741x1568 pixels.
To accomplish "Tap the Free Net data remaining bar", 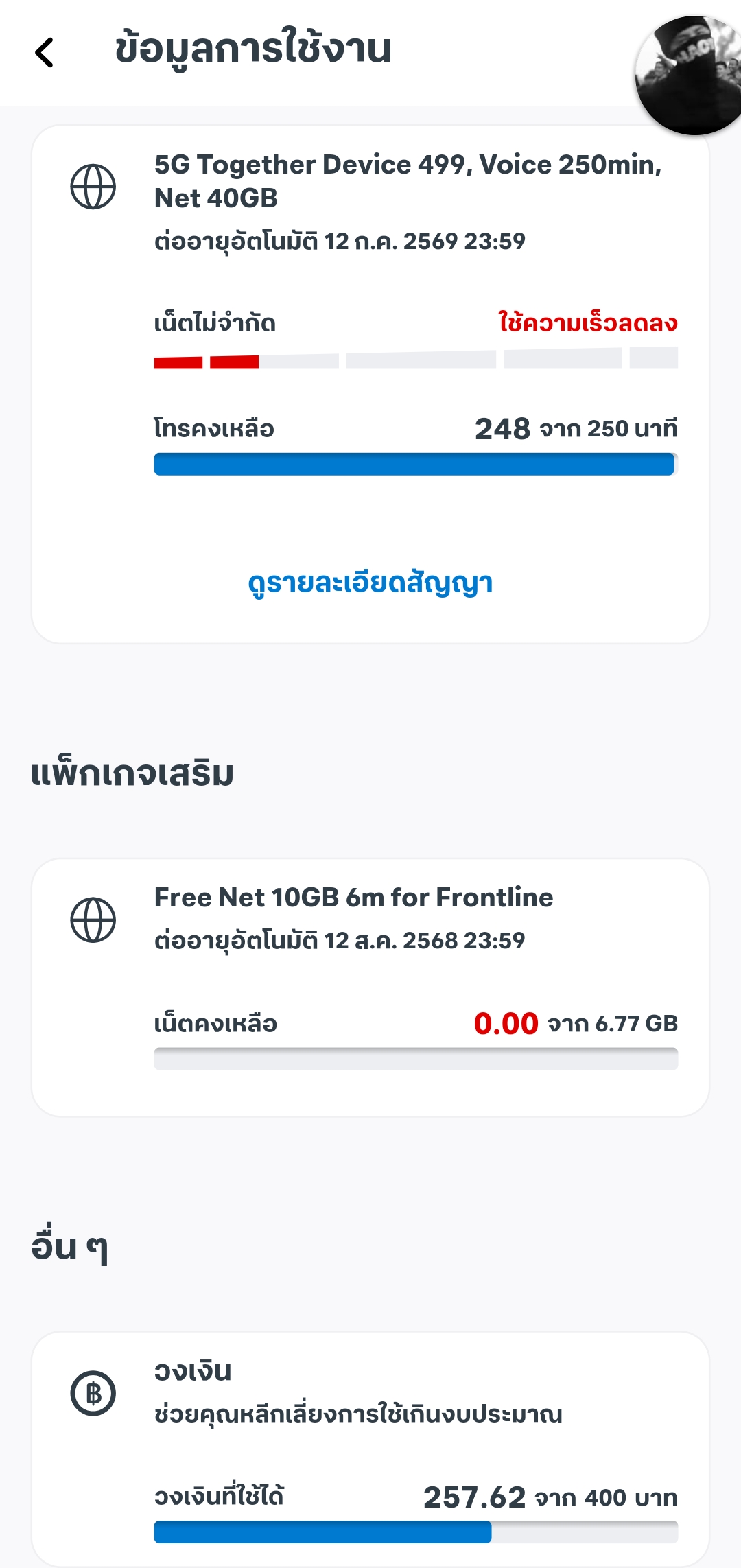I will [416, 1059].
